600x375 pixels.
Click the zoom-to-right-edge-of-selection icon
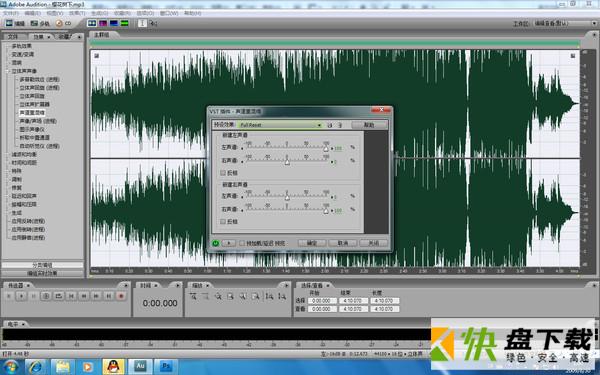tap(255, 296)
